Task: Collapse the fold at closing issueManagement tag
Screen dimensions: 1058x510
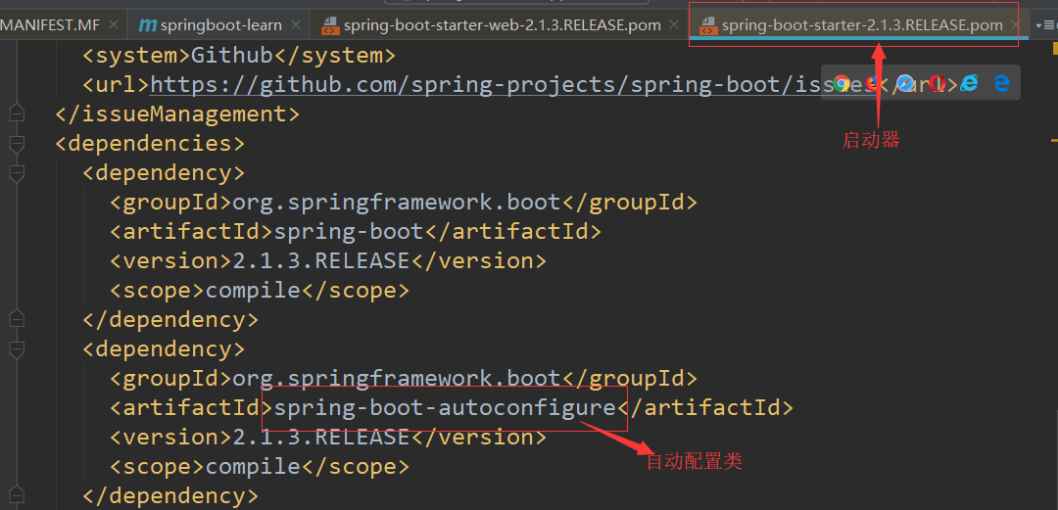Action: point(17,113)
